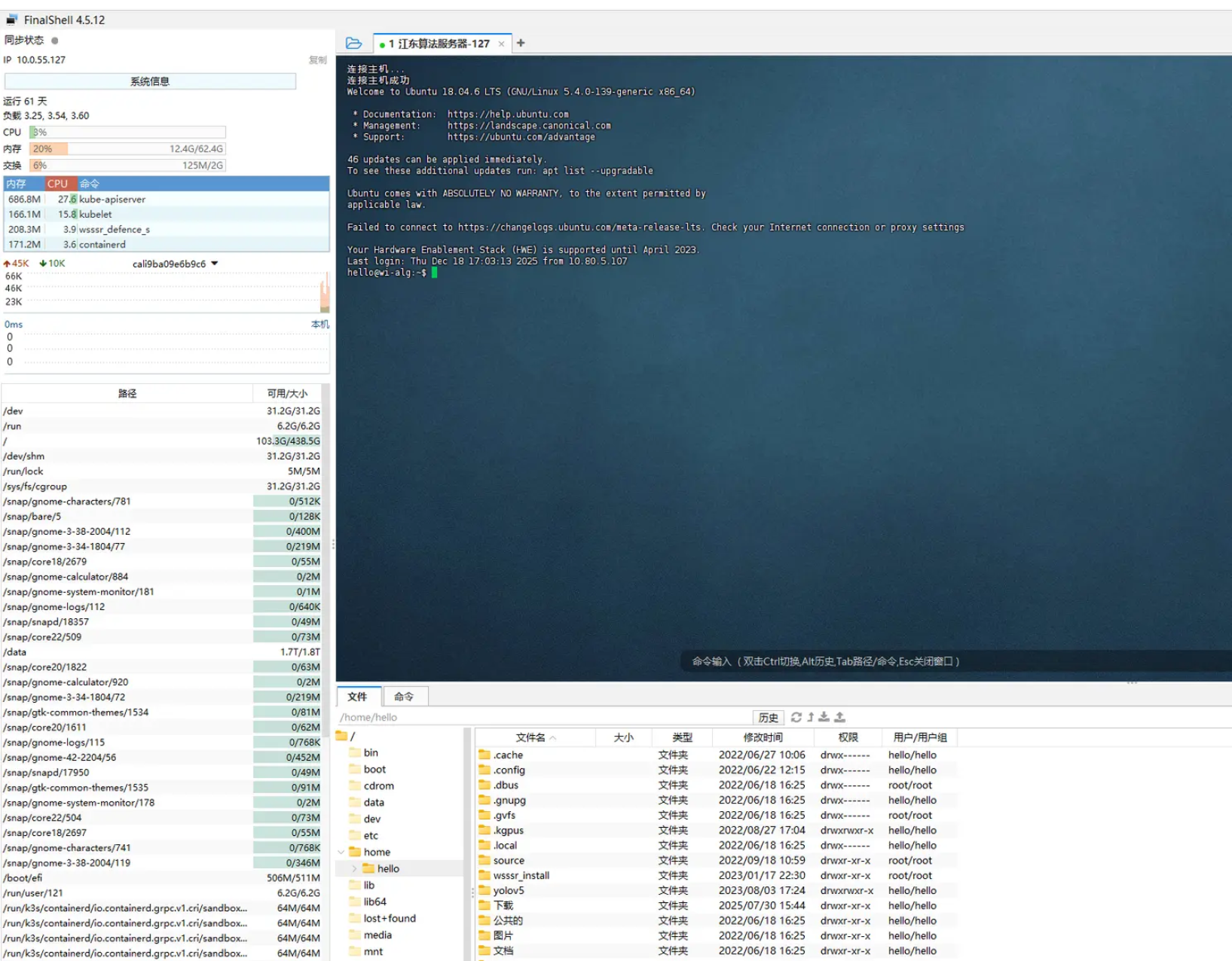The height and width of the screenshot is (961, 1232).
Task: Select the 下载 folder row
Action: pos(716,905)
